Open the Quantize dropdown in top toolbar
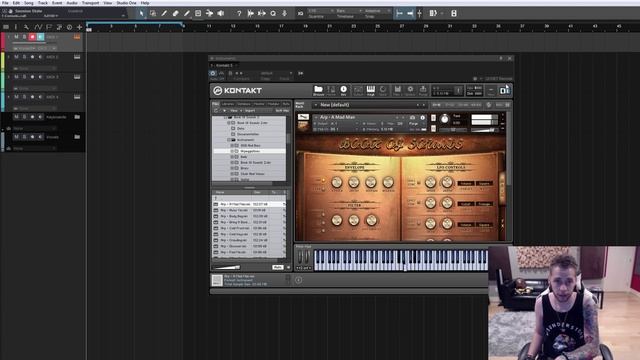 (x=322, y=11)
